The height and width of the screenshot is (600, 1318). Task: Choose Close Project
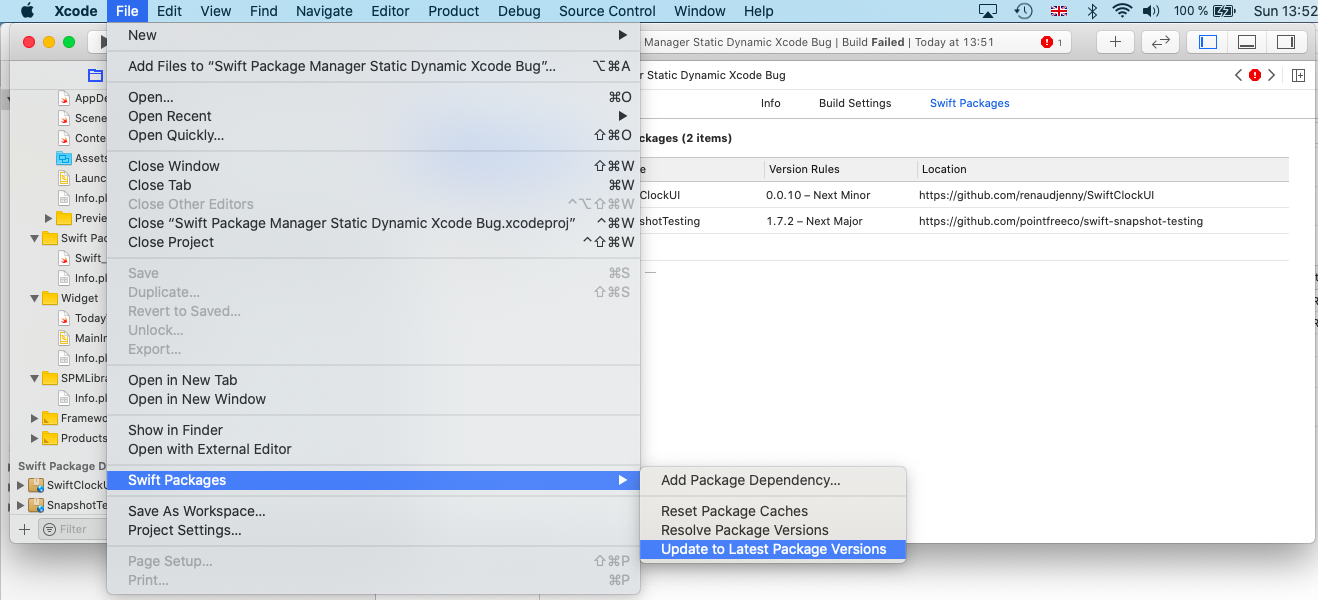pos(374,242)
